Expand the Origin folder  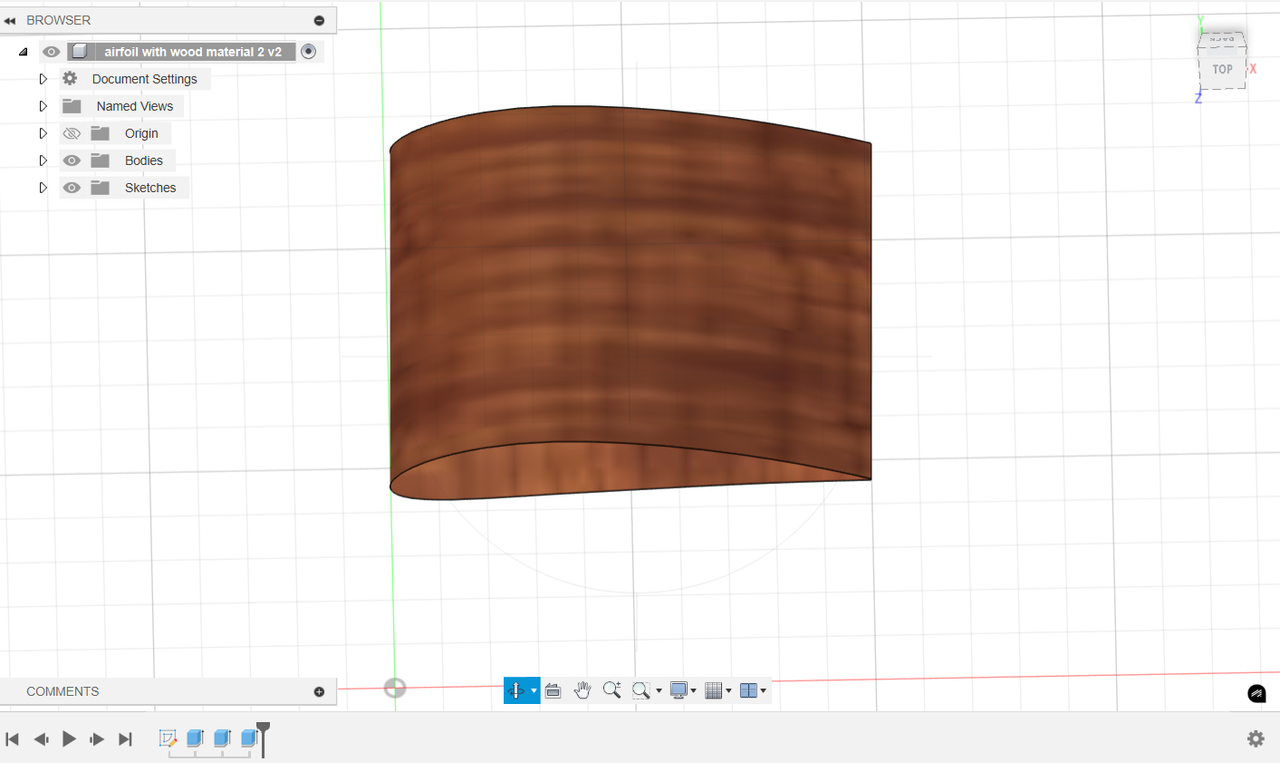43,133
